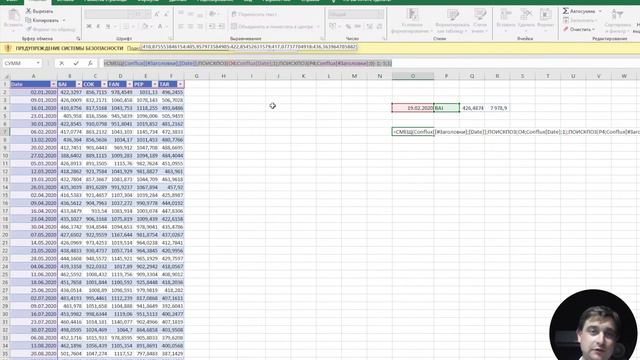Open the number format dropdown

coord(380,14)
